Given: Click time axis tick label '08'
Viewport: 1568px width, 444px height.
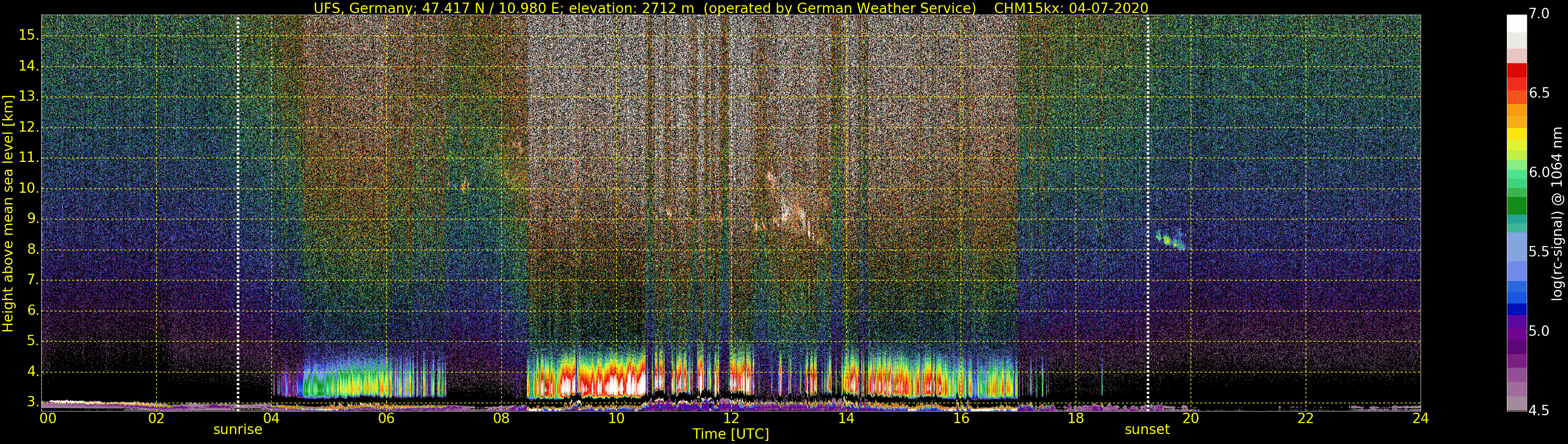Looking at the screenshot, I should coord(501,418).
